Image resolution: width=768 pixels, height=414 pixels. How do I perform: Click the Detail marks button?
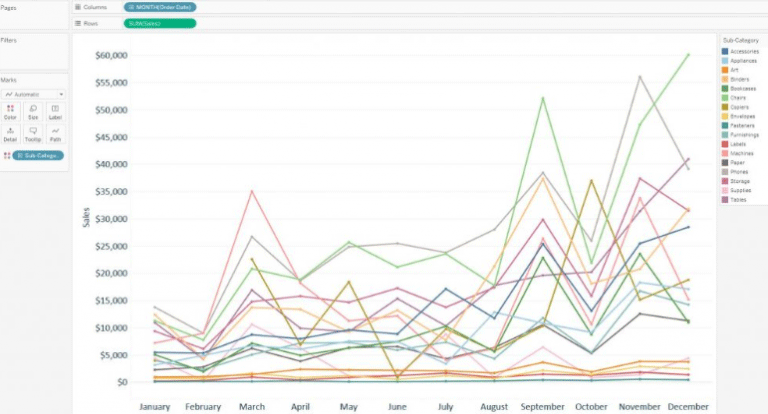point(10,134)
